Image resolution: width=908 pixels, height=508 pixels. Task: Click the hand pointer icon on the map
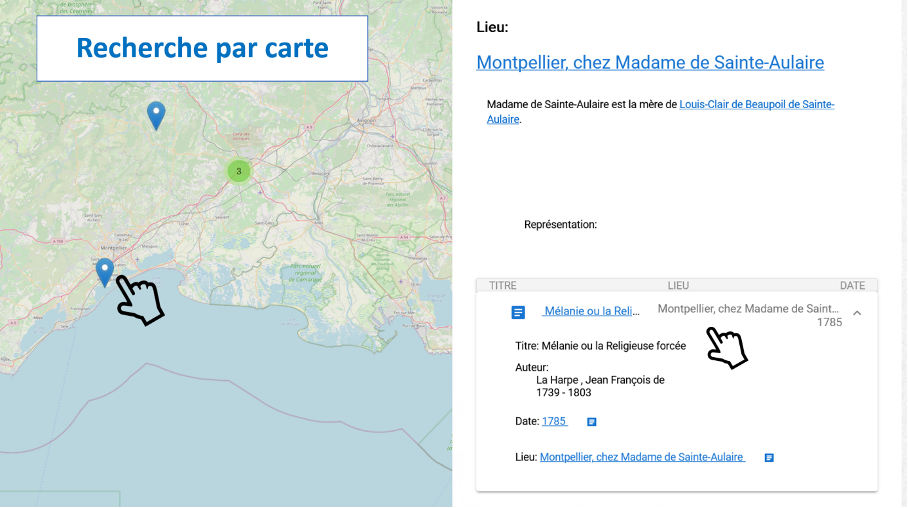(x=140, y=299)
